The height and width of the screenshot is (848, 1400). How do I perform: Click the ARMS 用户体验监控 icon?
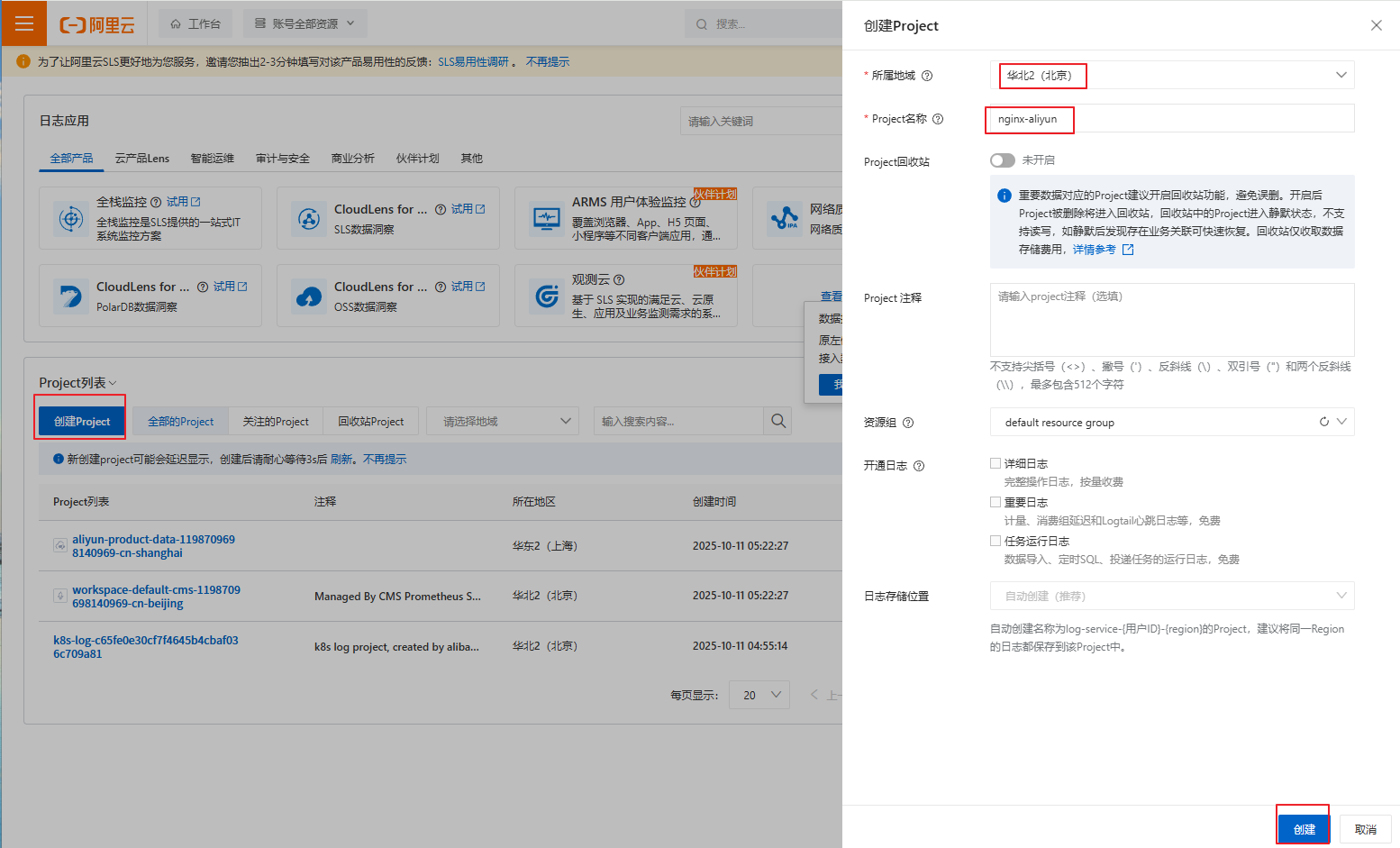[546, 218]
